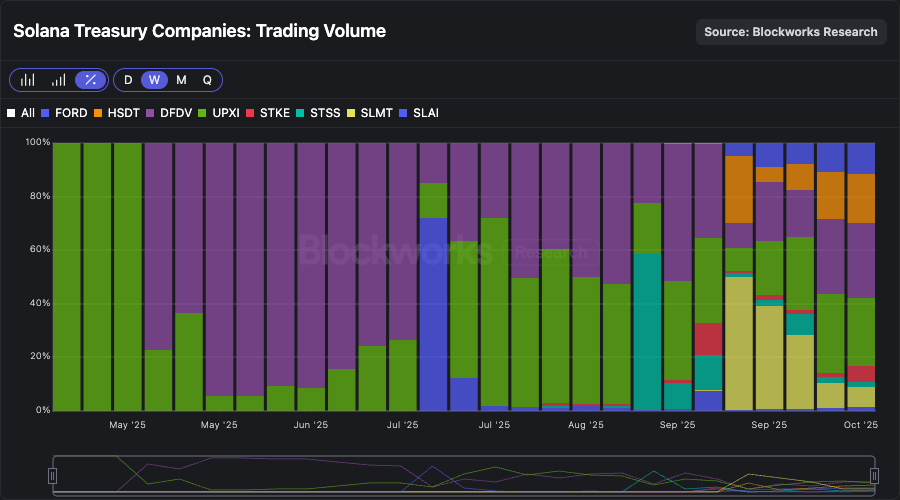Select the cumulative chart view icon

click(x=59, y=80)
